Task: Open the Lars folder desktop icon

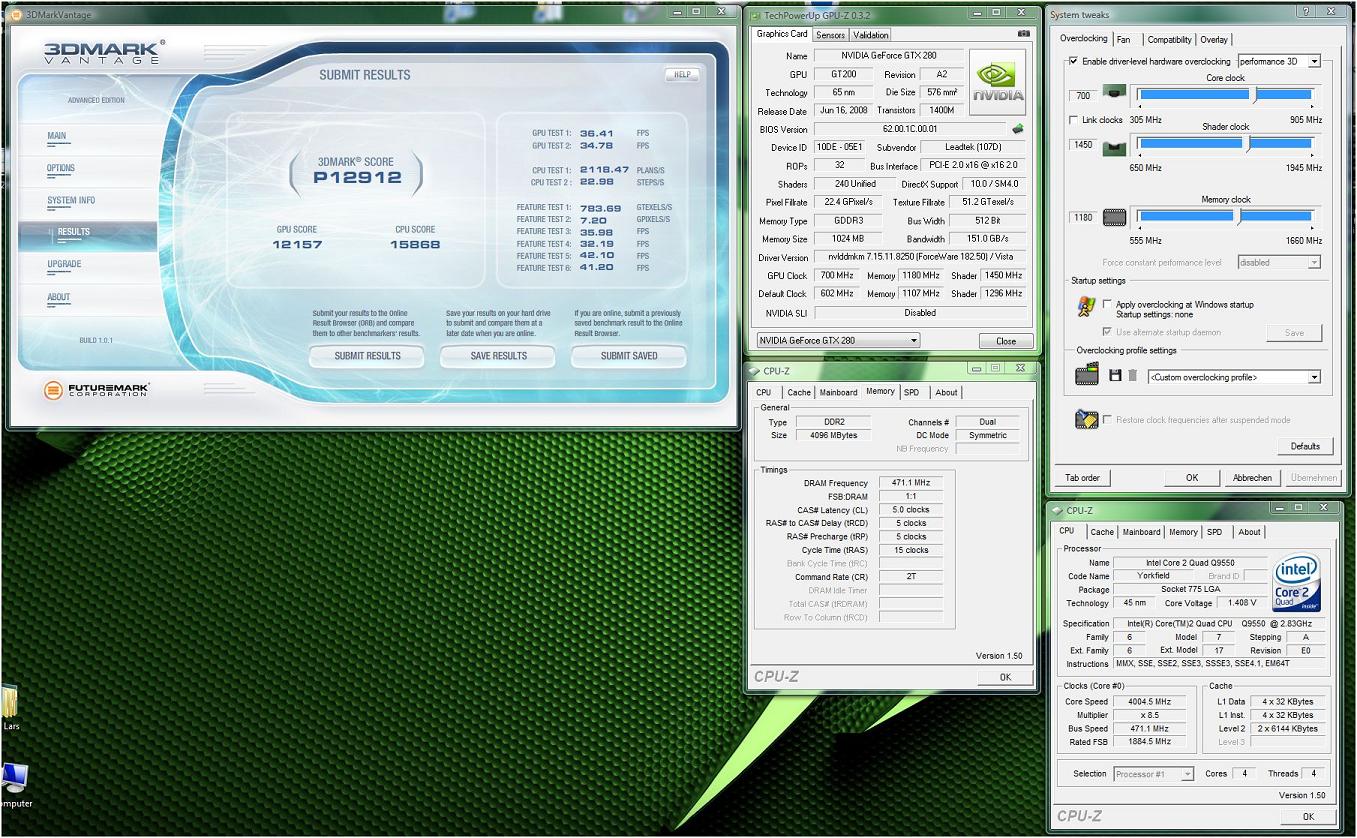Action: 10,708
